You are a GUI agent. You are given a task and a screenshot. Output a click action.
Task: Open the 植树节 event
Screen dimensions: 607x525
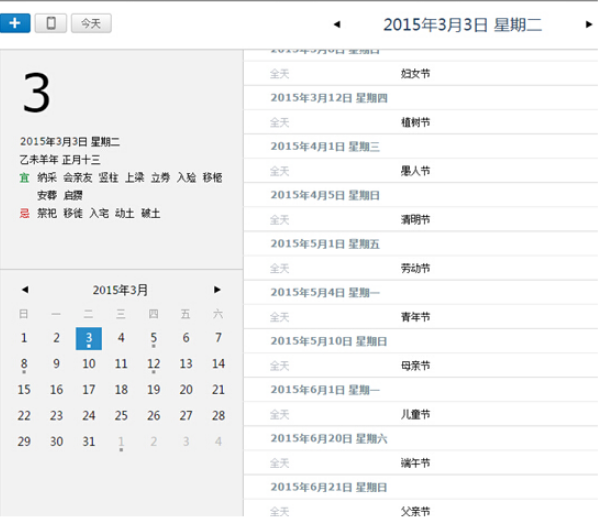tap(415, 122)
